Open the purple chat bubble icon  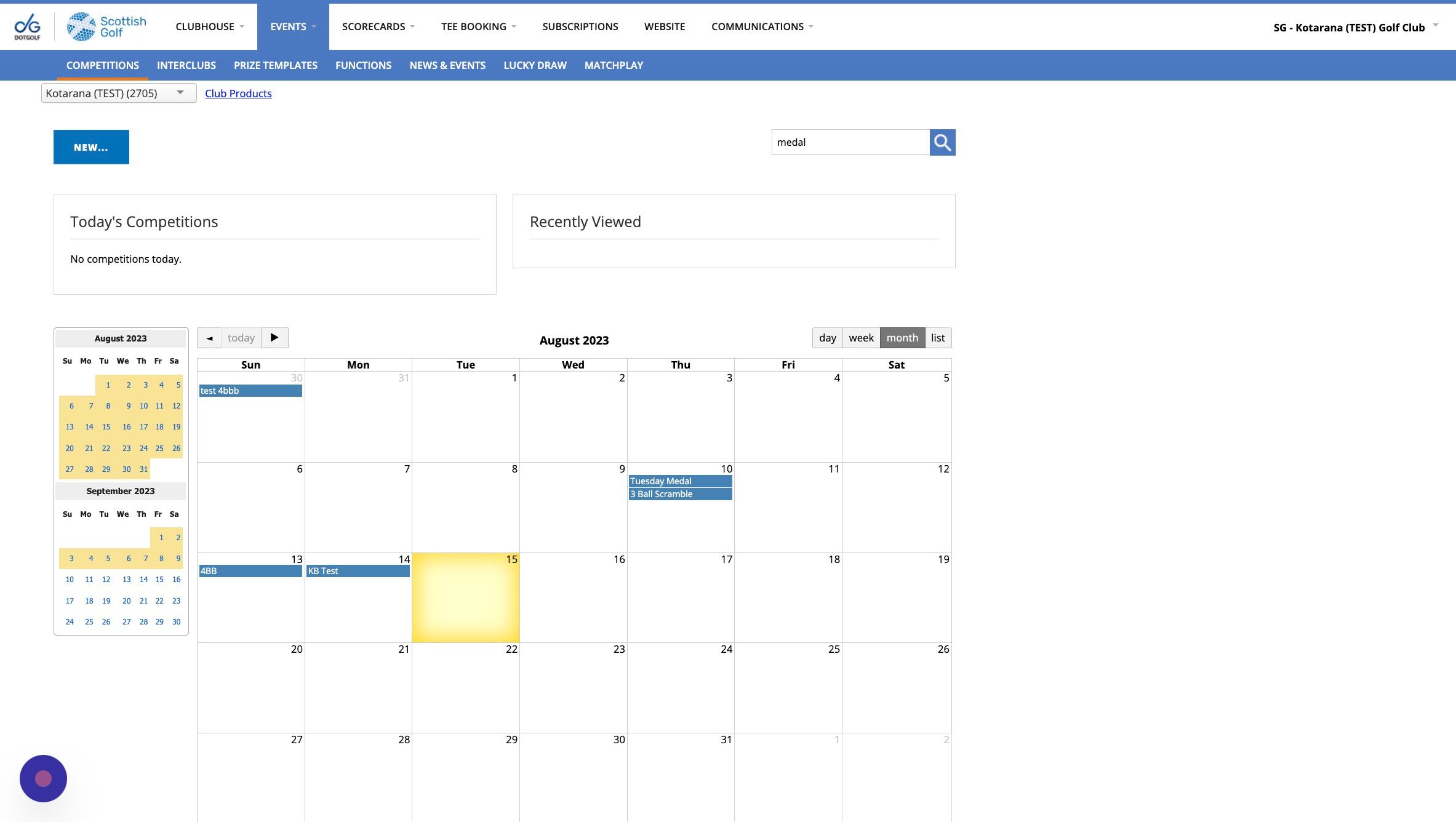[x=43, y=778]
